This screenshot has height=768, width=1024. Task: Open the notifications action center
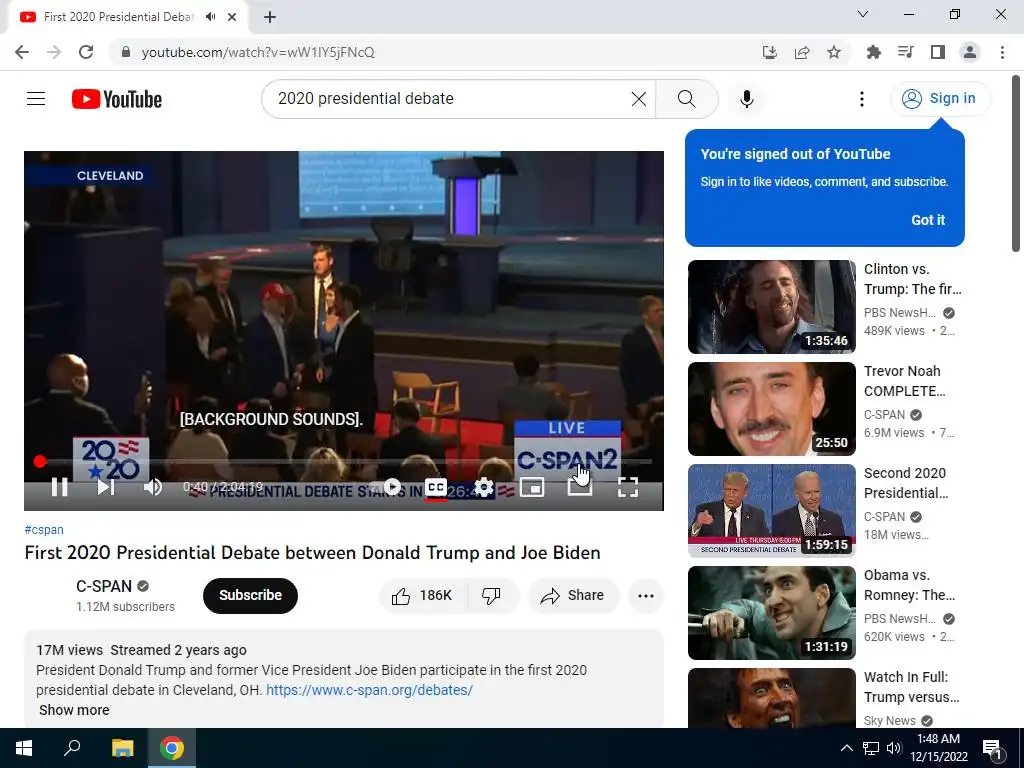(x=992, y=748)
